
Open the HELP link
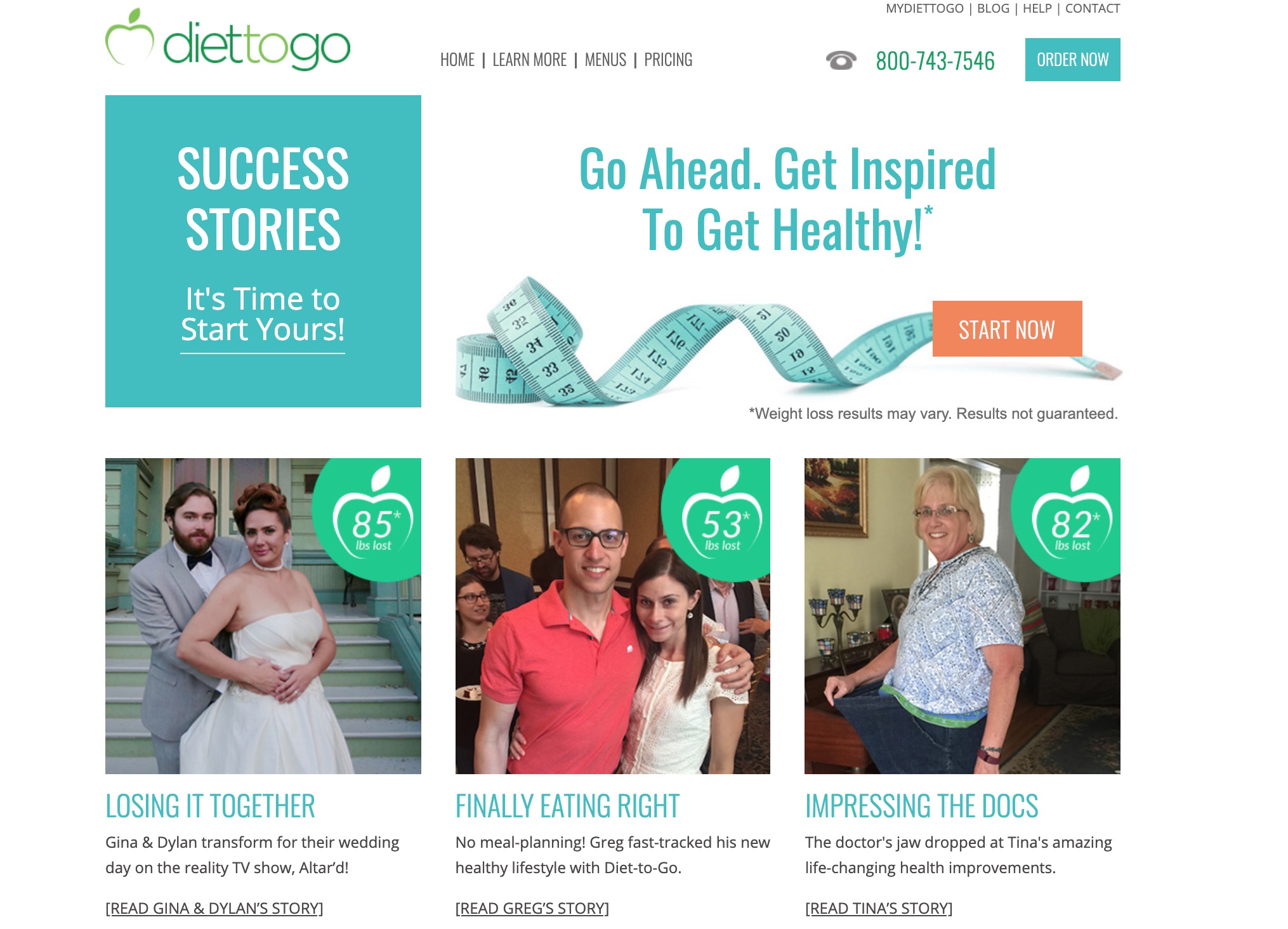[x=1037, y=8]
